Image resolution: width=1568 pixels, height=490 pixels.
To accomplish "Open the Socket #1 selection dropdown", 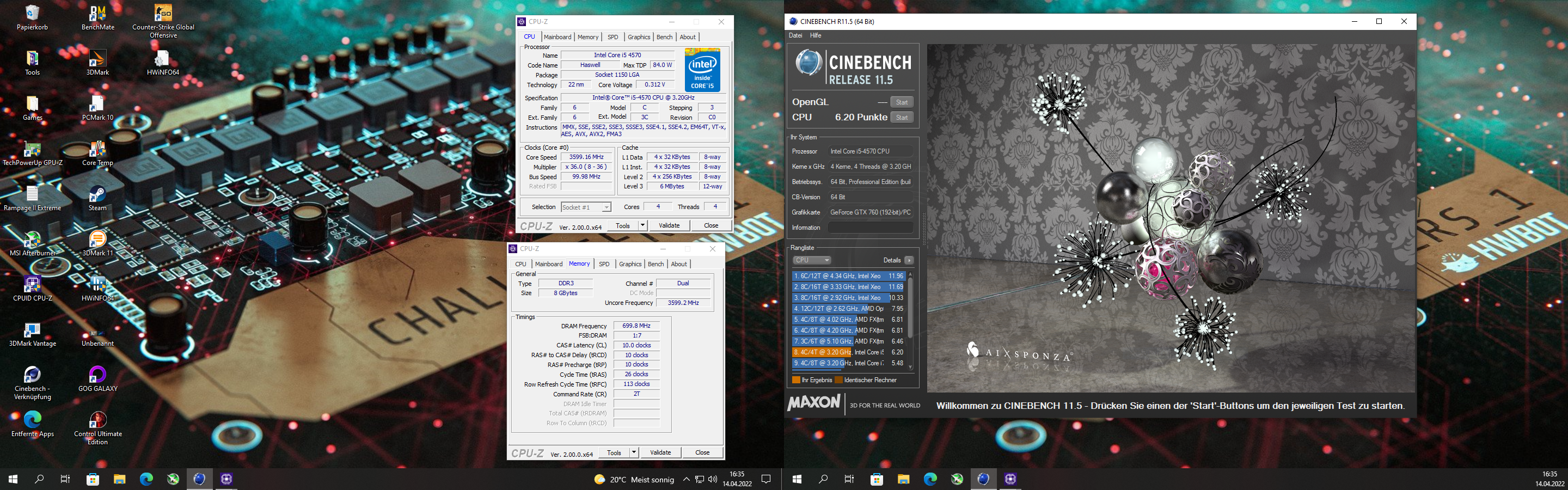I will point(586,207).
